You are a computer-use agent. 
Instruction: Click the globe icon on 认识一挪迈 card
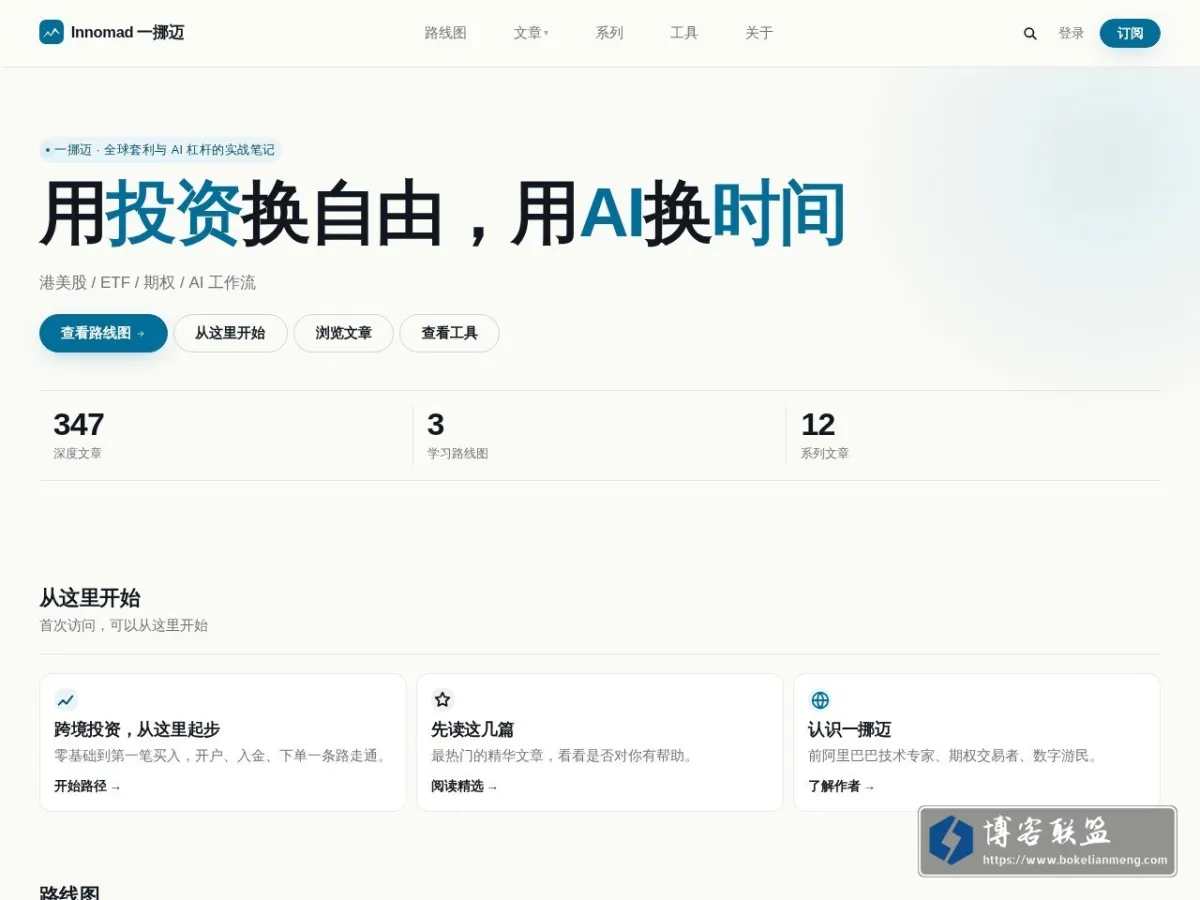(x=820, y=700)
